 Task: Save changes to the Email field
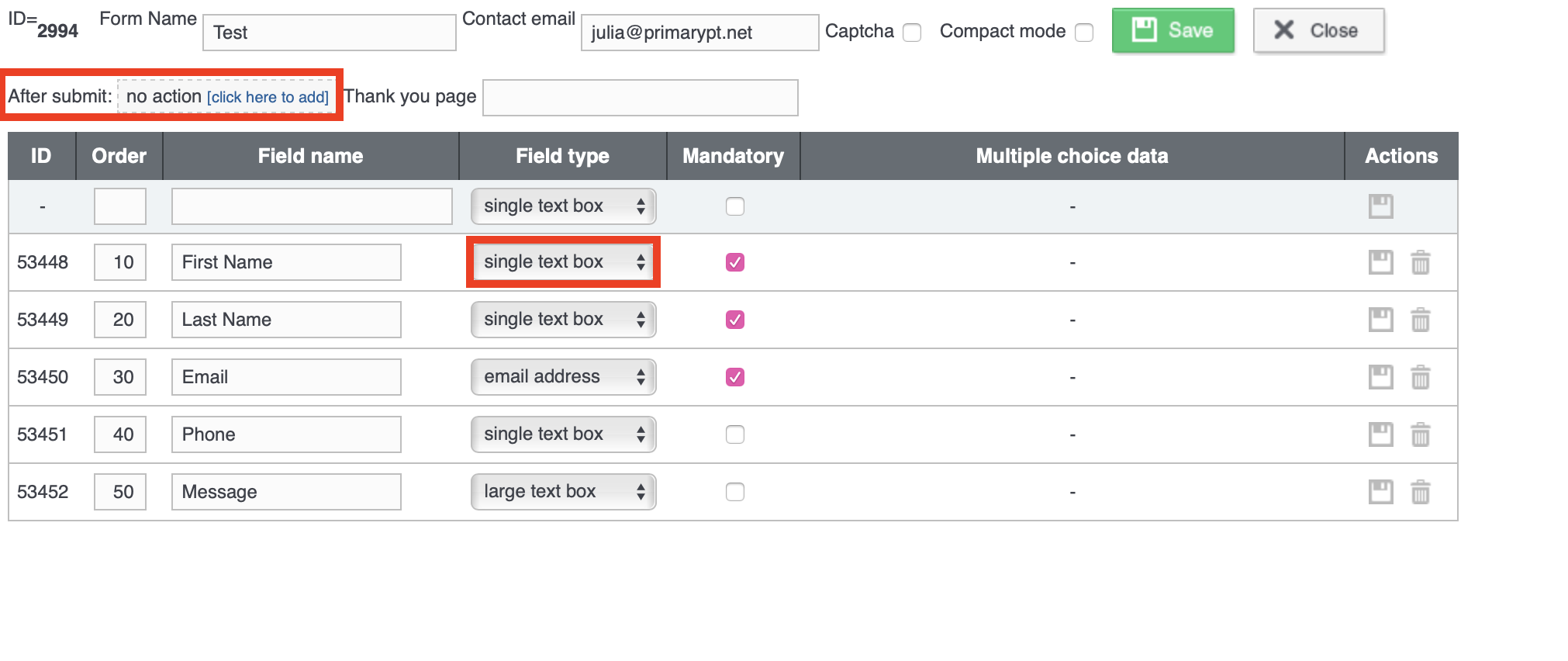[x=1380, y=376]
